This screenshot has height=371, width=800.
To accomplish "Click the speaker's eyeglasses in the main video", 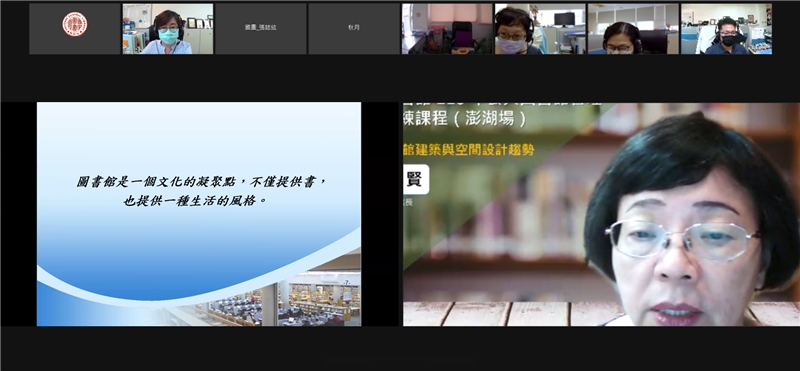I will (681, 239).
